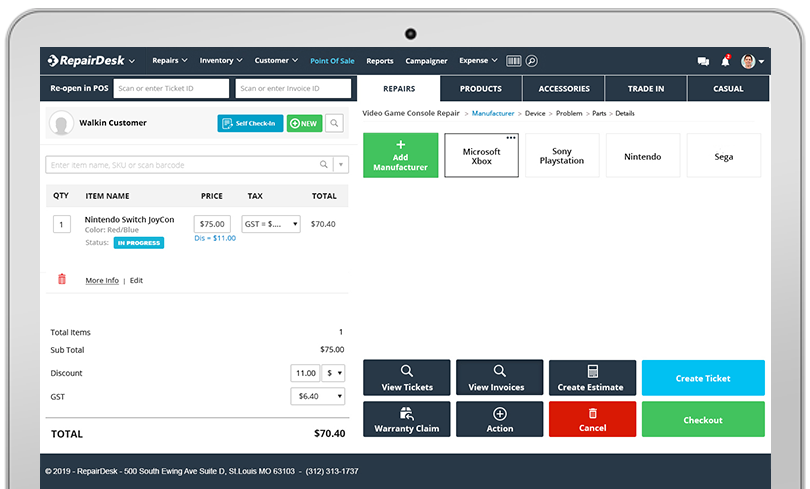The height and width of the screenshot is (489, 810).
Task: Open the user avatar menu
Action: pyautogui.click(x=752, y=61)
